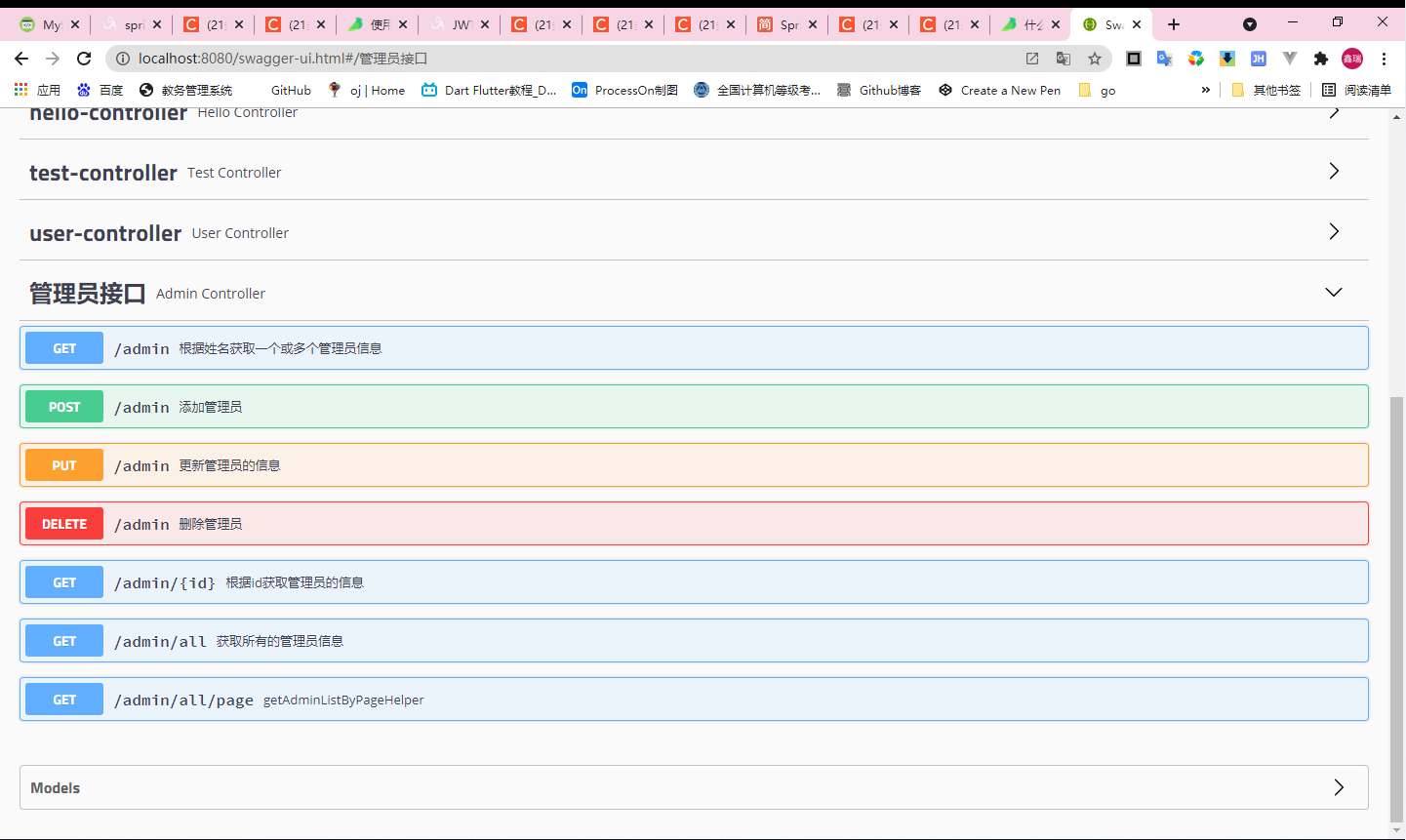The width and height of the screenshot is (1406, 840).
Task: Expand GET /admin 根据姓名获取 operation
Action: (694, 348)
